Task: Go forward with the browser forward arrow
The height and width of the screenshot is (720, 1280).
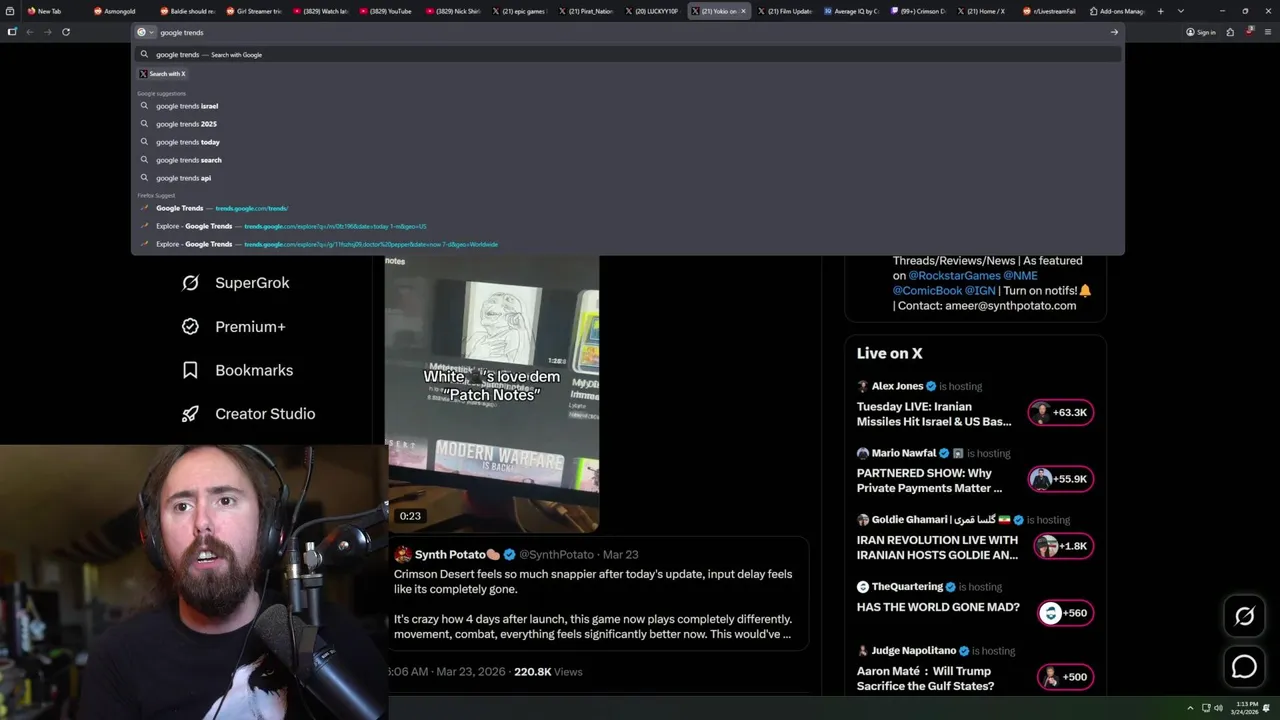Action: pos(47,32)
